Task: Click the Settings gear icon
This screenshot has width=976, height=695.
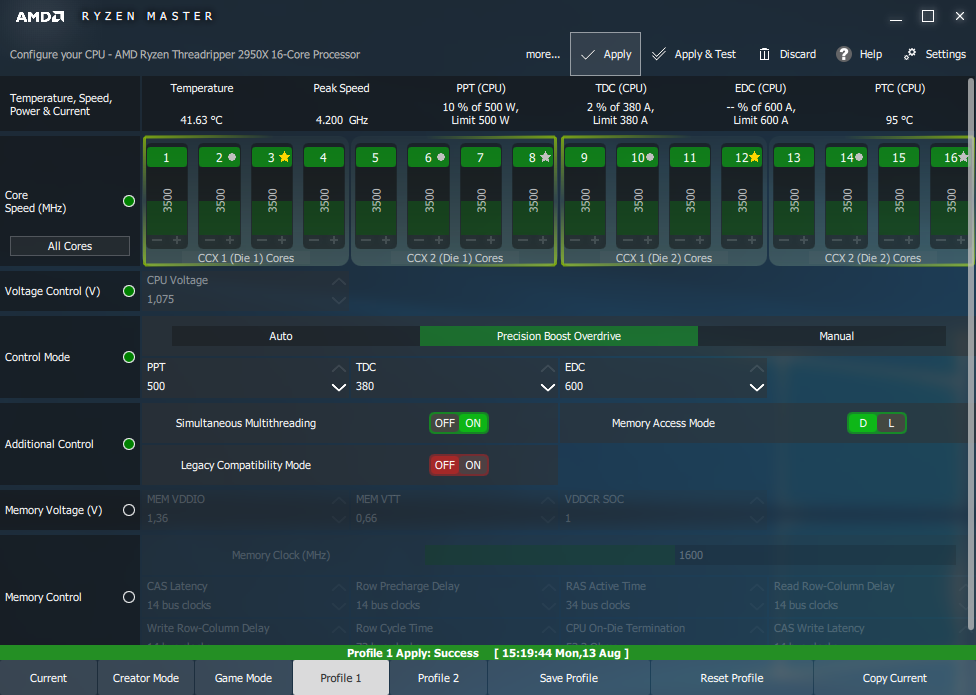Action: (910, 54)
